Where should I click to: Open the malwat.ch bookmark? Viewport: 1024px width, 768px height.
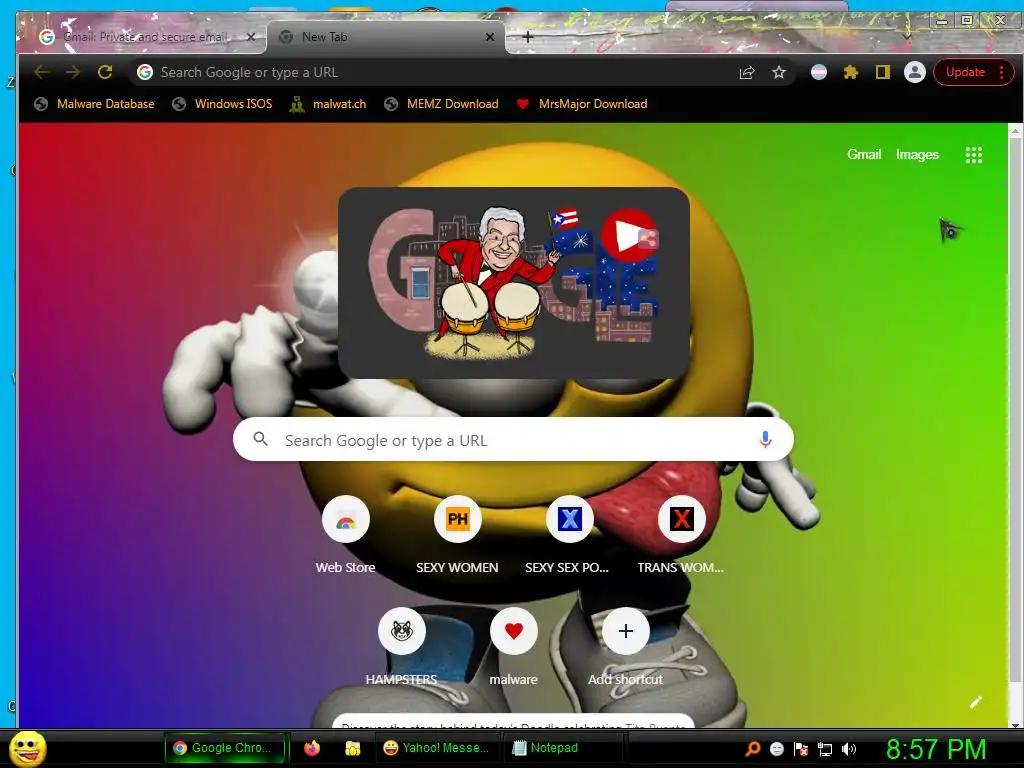(328, 104)
